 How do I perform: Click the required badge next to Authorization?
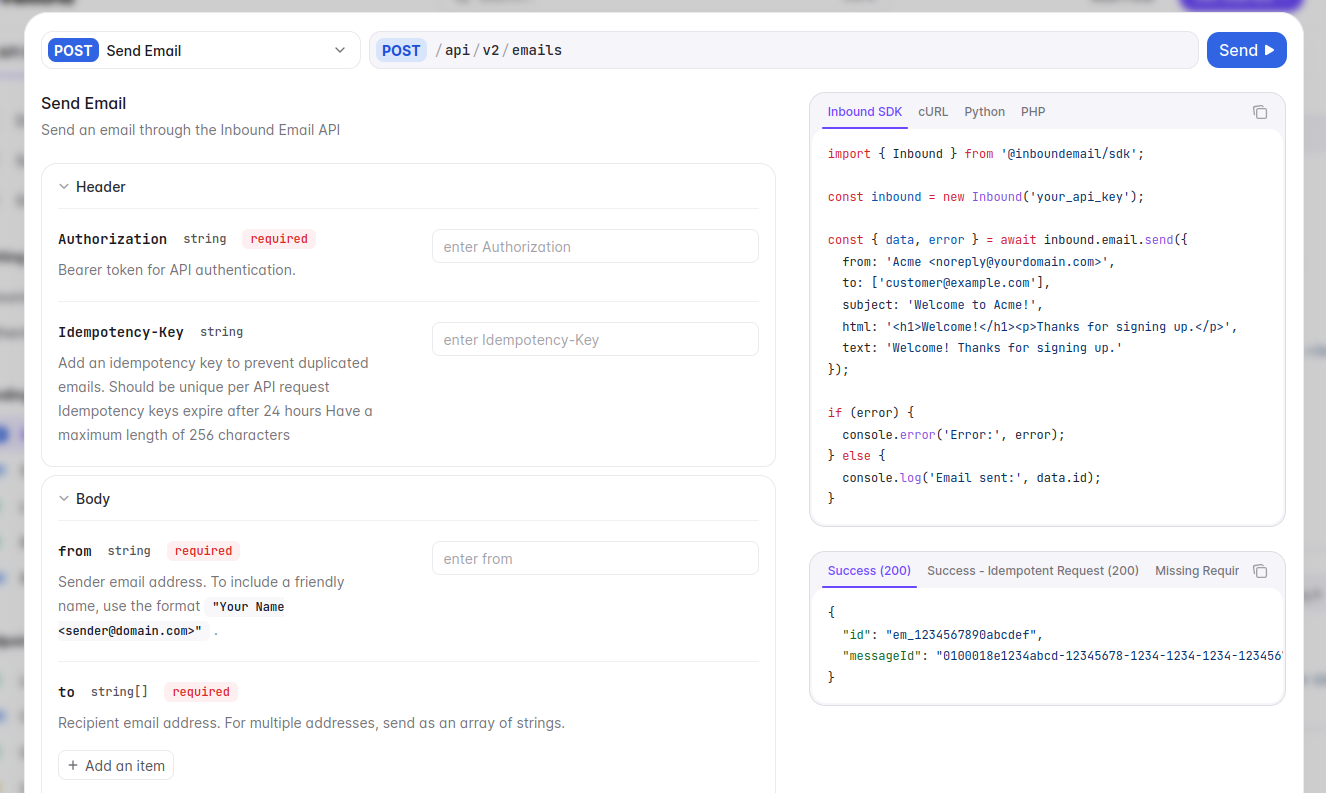(279, 239)
